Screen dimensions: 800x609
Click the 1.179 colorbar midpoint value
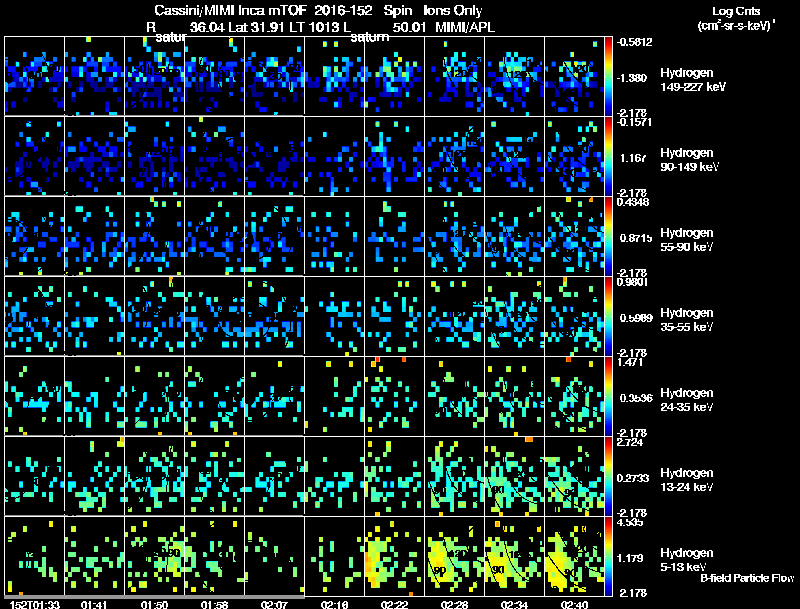point(630,558)
